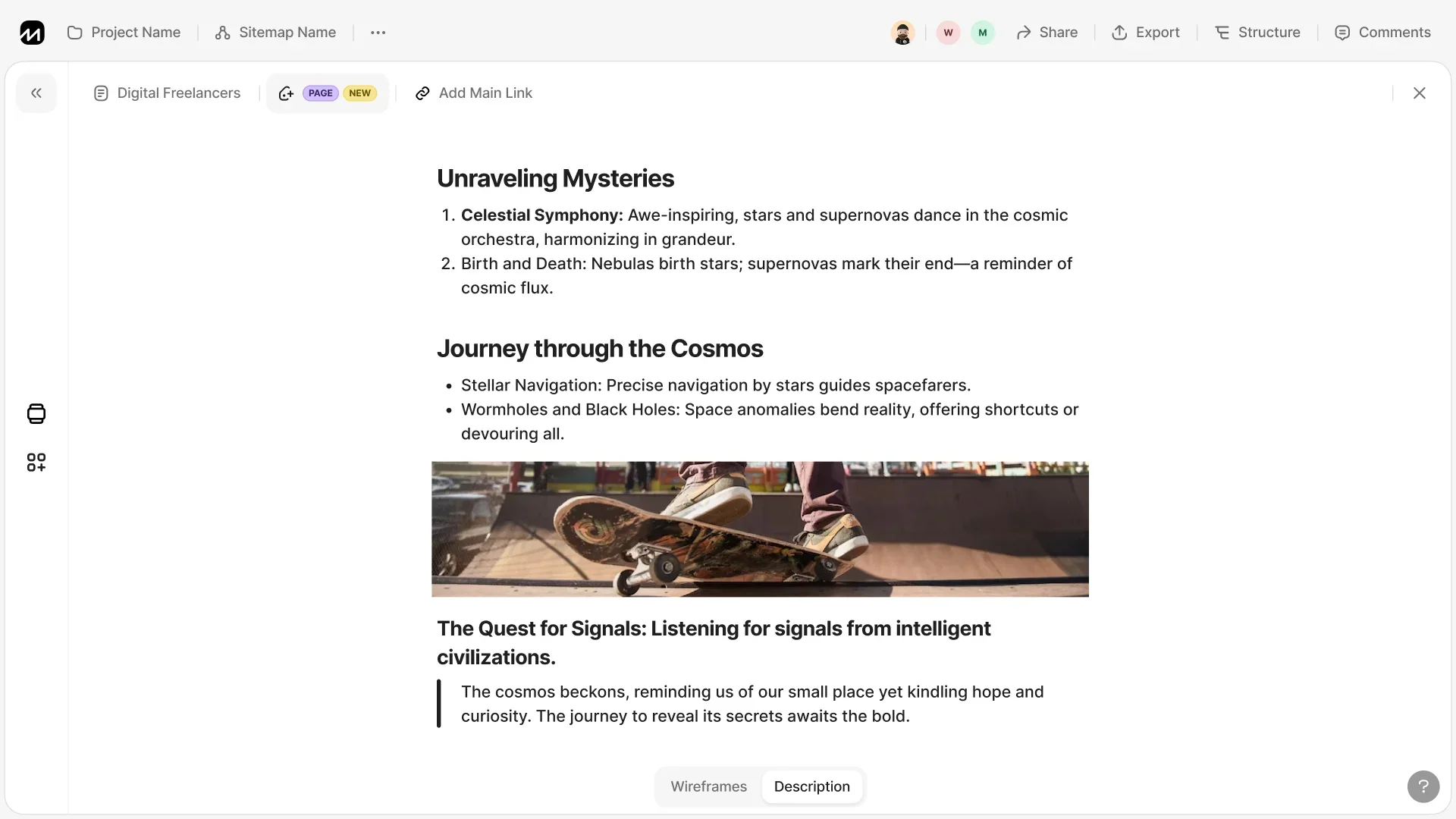This screenshot has height=819, width=1456.
Task: Open the Comments panel
Action: [x=1382, y=33]
